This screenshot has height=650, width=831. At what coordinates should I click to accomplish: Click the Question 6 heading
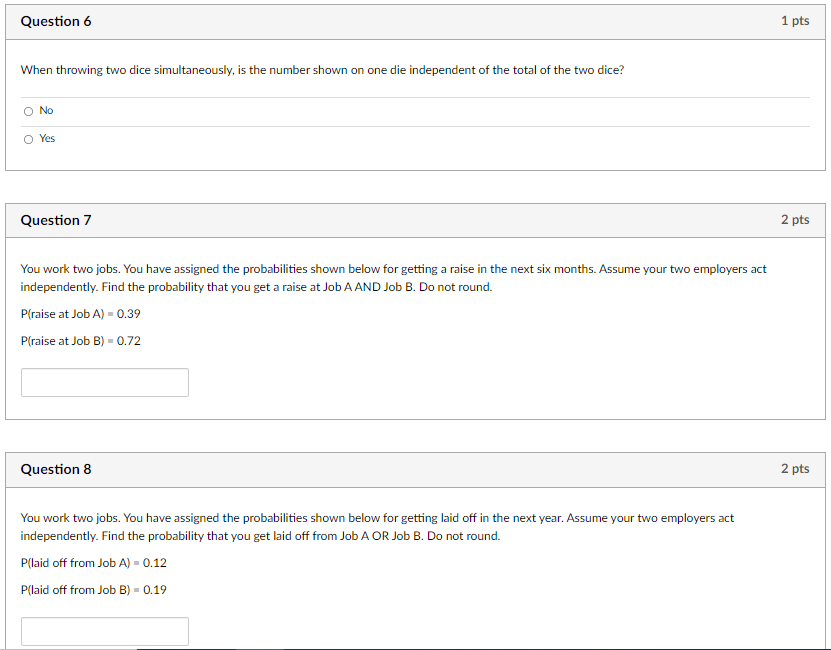coord(56,21)
